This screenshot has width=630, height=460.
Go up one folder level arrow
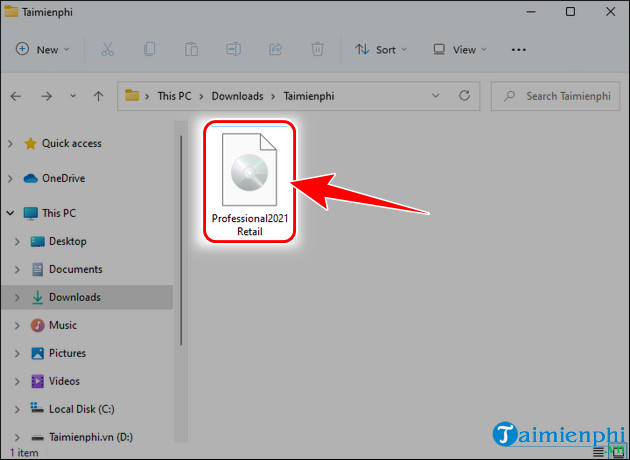(x=98, y=96)
